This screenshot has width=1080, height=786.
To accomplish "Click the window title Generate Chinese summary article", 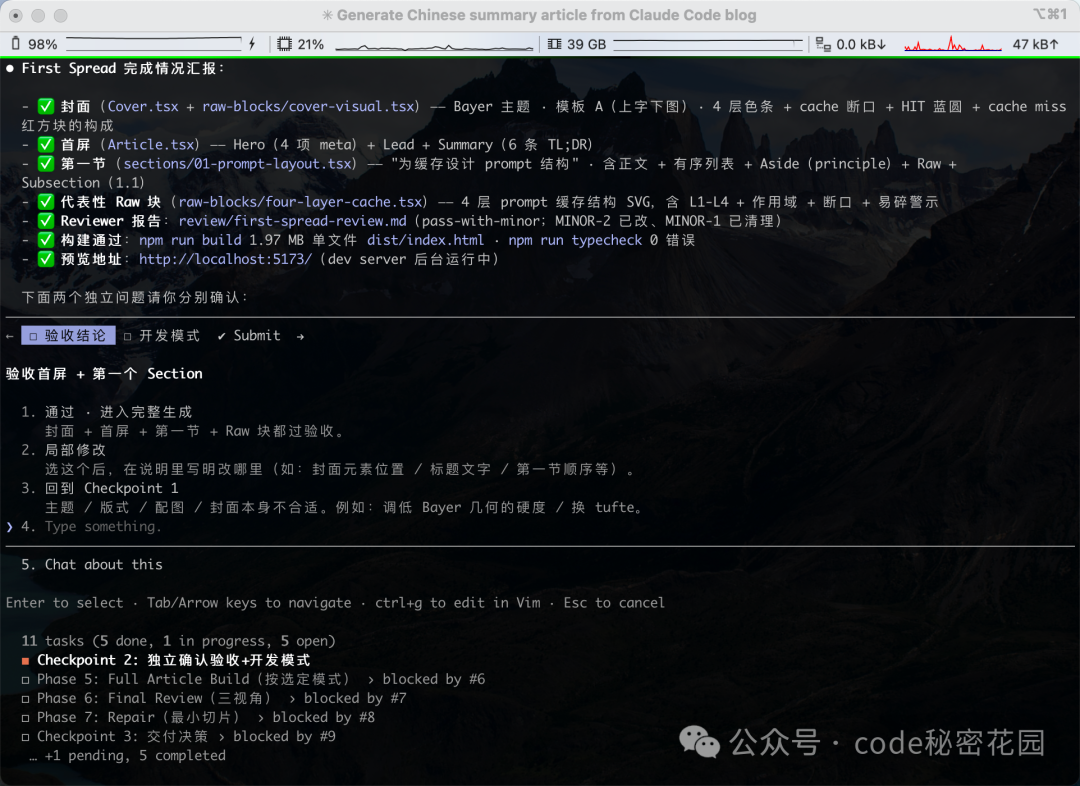I will pos(546,15).
